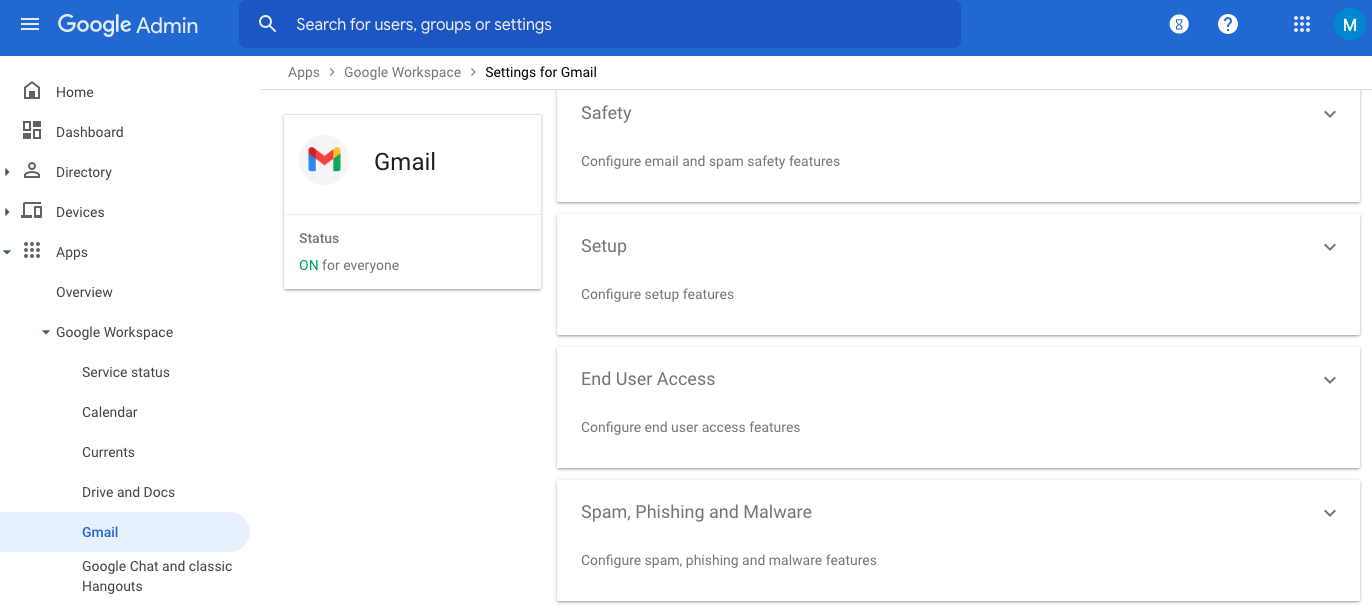This screenshot has width=1372, height=608.
Task: Open the Setup heading
Action: click(604, 246)
